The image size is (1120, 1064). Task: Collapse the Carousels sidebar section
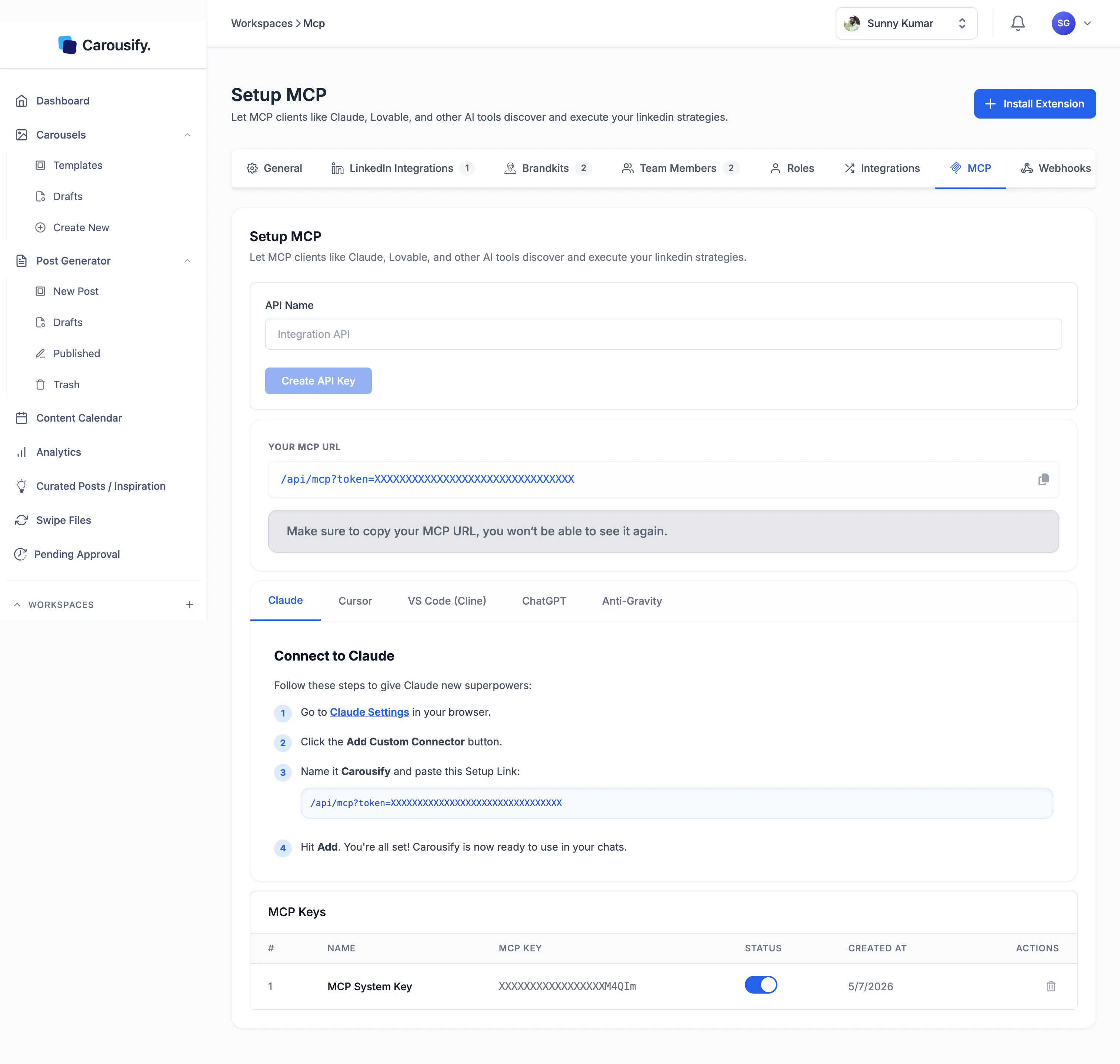tap(187, 135)
